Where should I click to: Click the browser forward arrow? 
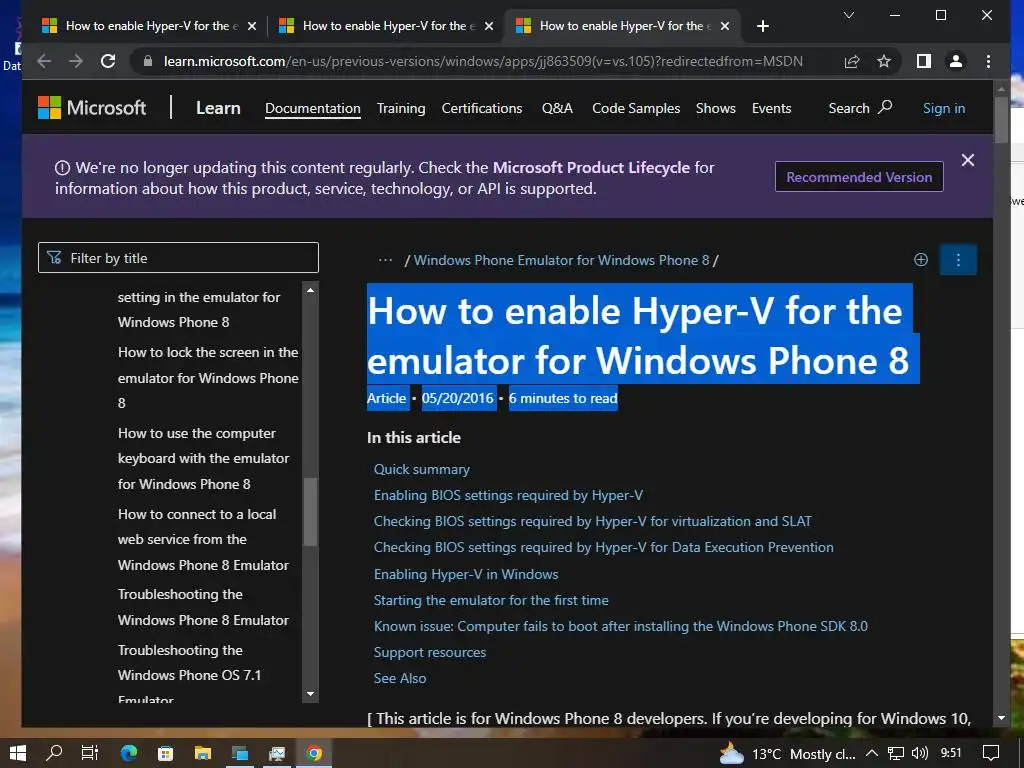[x=76, y=61]
